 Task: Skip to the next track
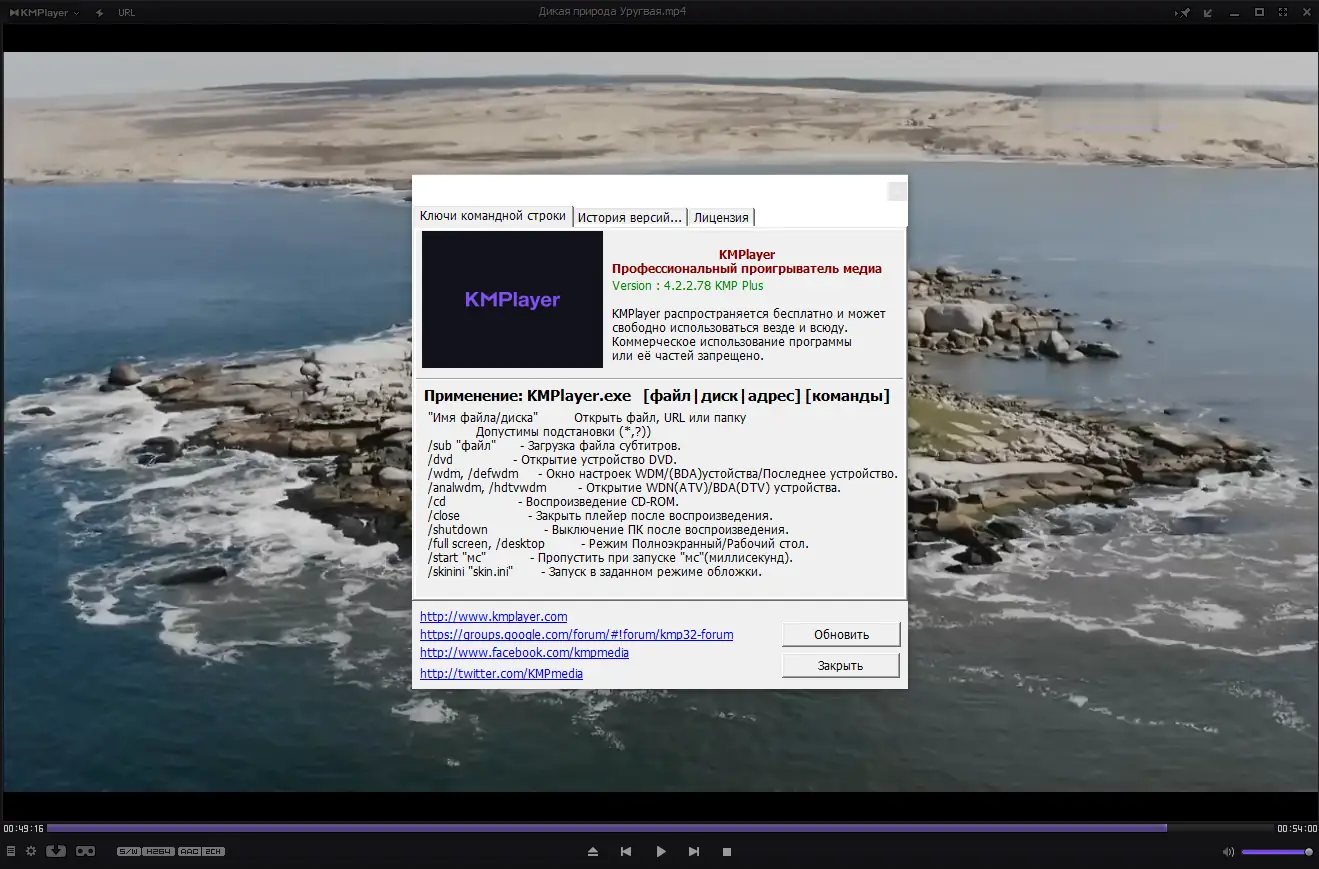694,852
